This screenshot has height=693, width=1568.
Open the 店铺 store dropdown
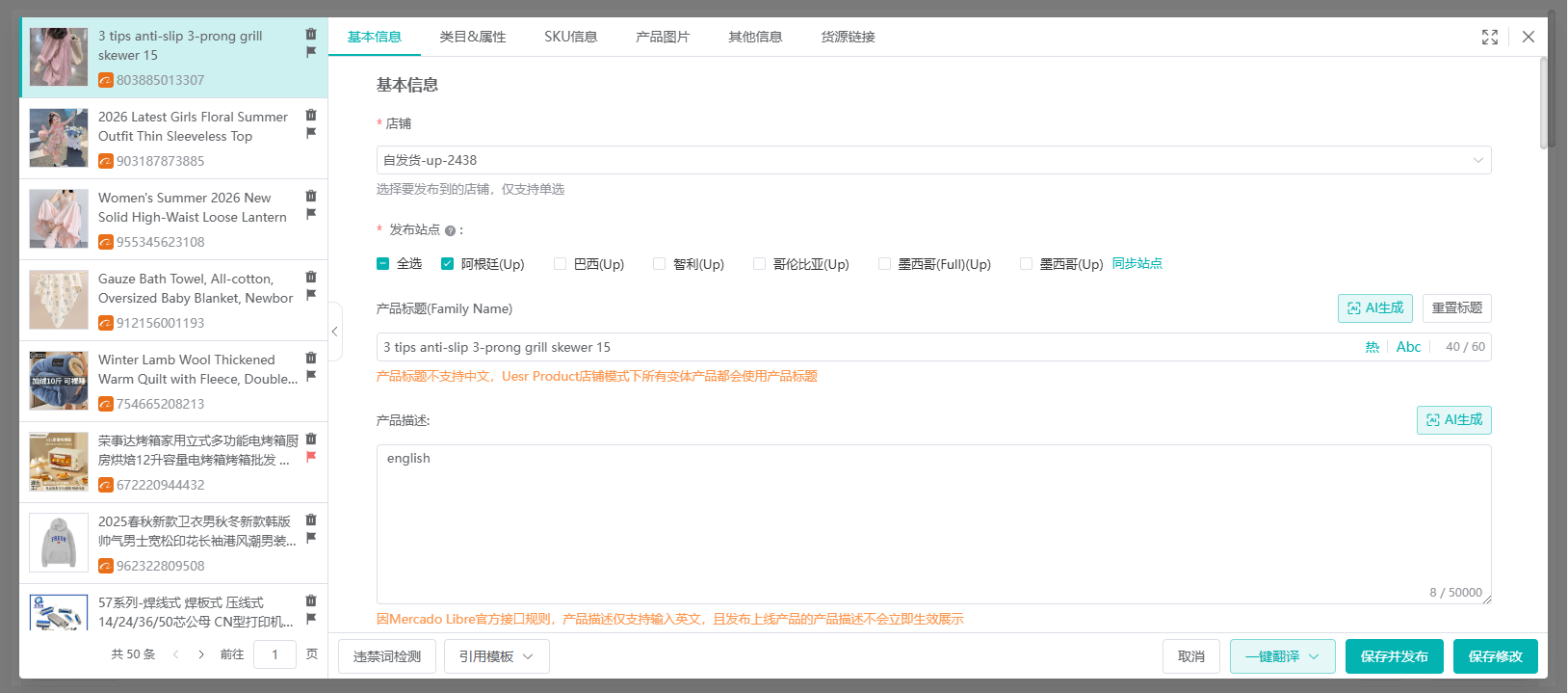(x=933, y=160)
